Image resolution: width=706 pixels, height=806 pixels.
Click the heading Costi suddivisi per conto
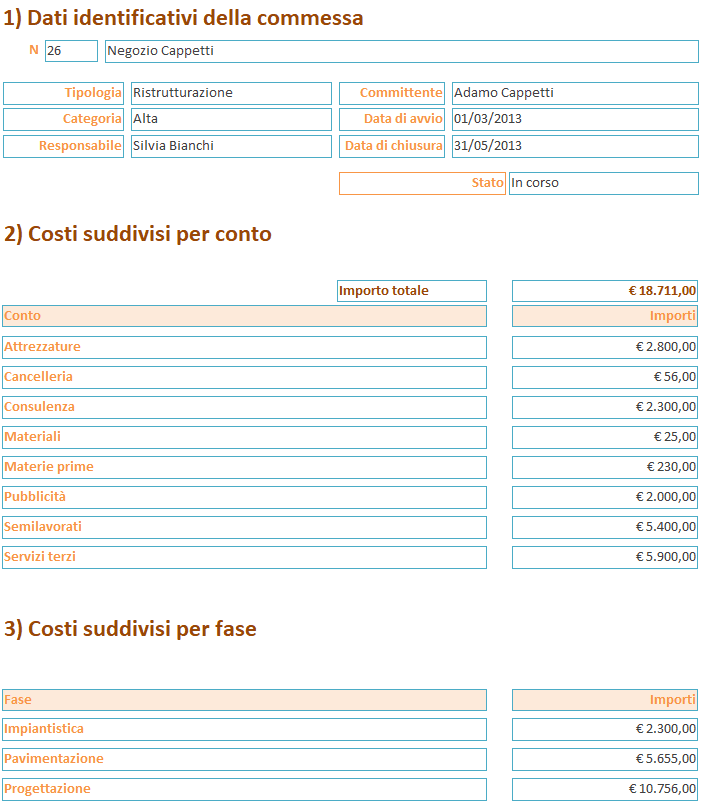[138, 234]
